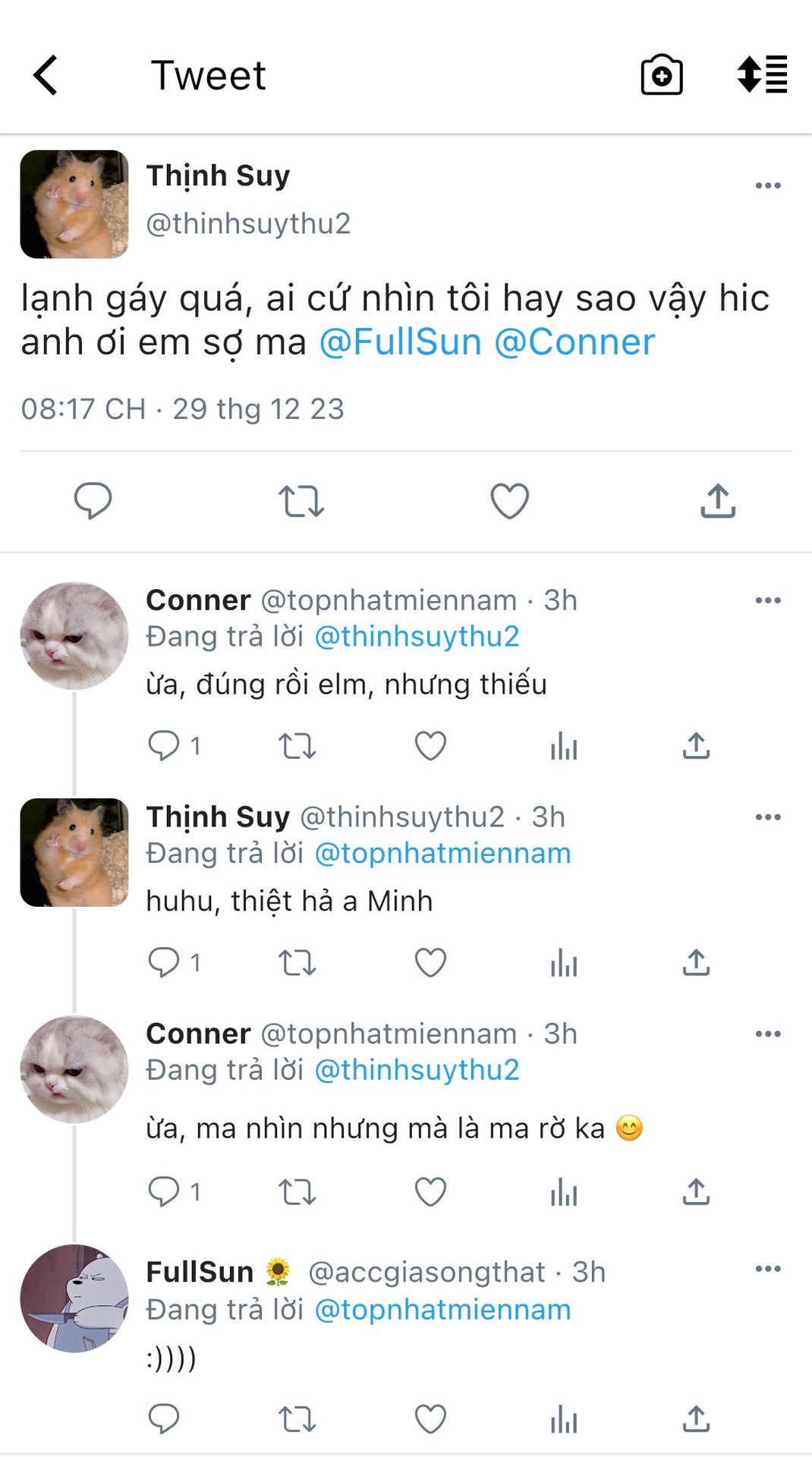812x1457 pixels.
Task: Reply to FullSun's ":))))" tweet
Action: [x=163, y=1418]
